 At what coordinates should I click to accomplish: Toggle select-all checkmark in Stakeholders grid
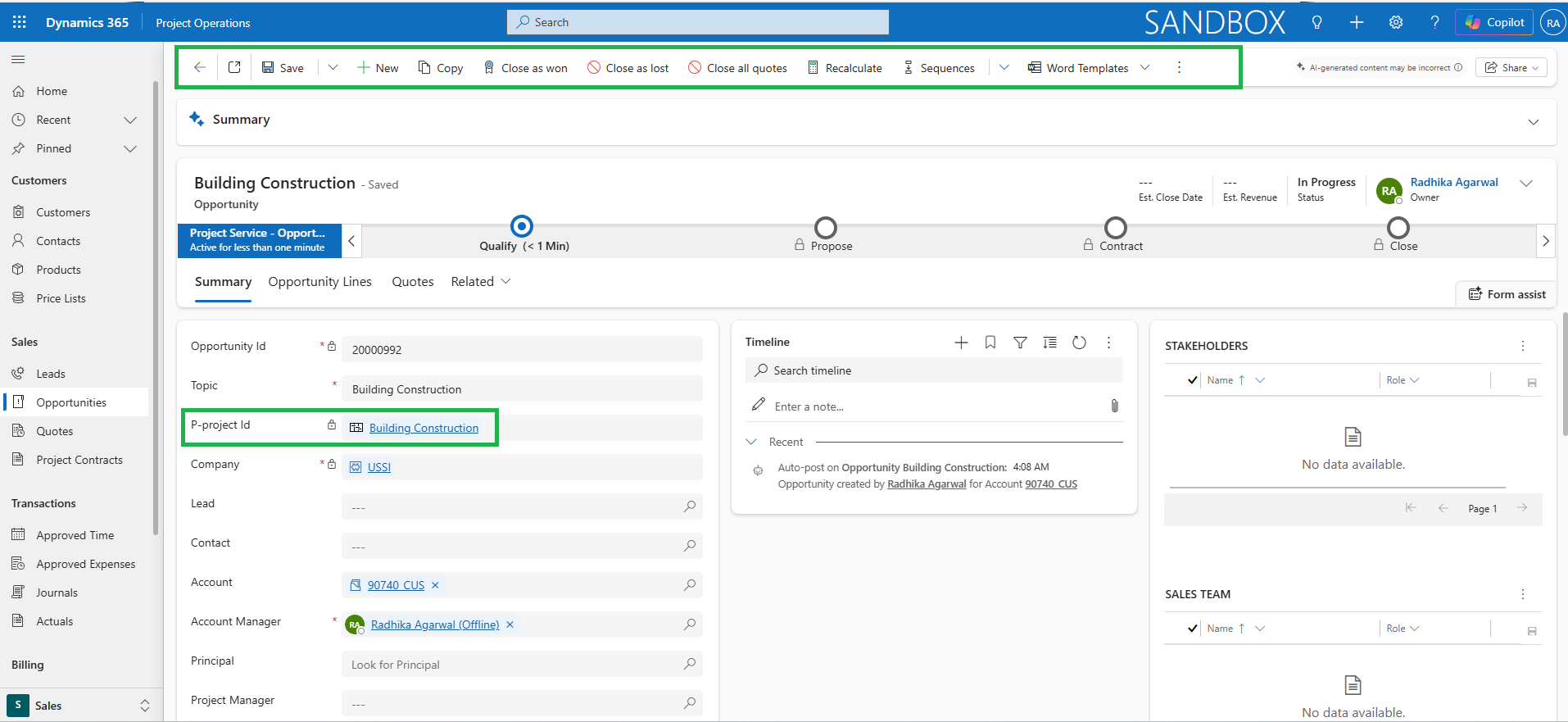pyautogui.click(x=1193, y=380)
